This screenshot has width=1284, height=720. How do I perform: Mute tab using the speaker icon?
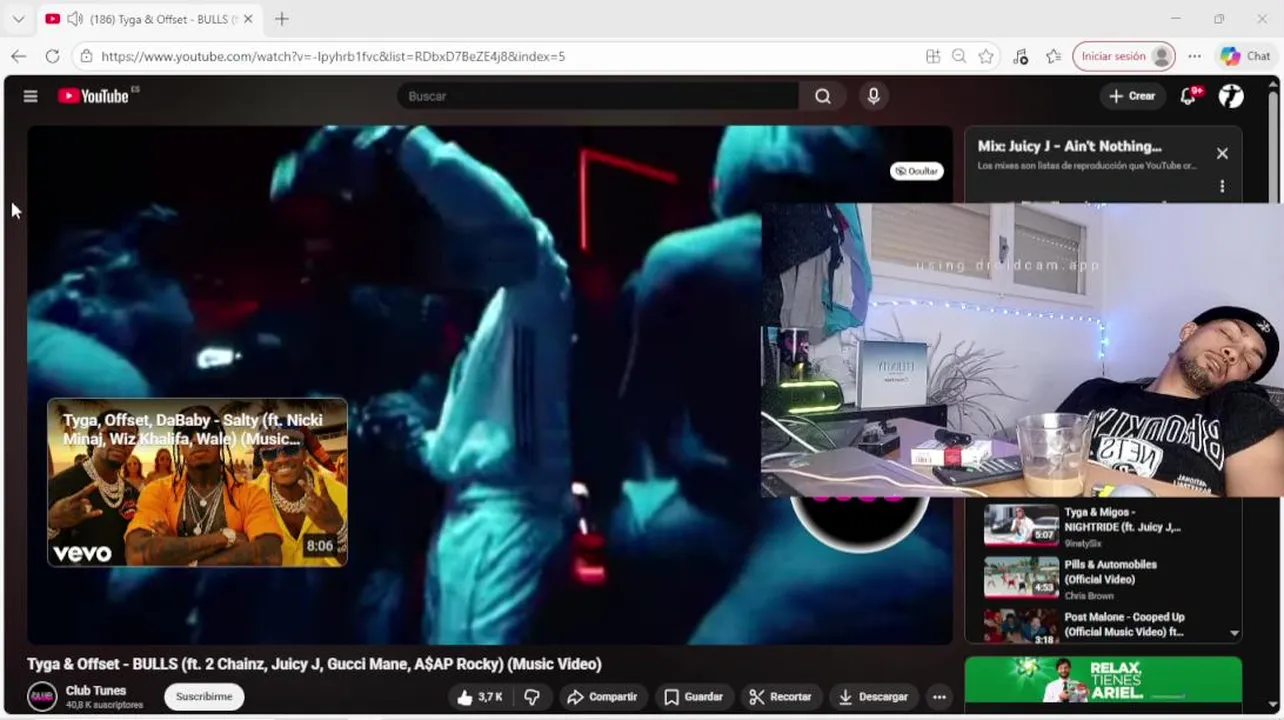coord(75,19)
